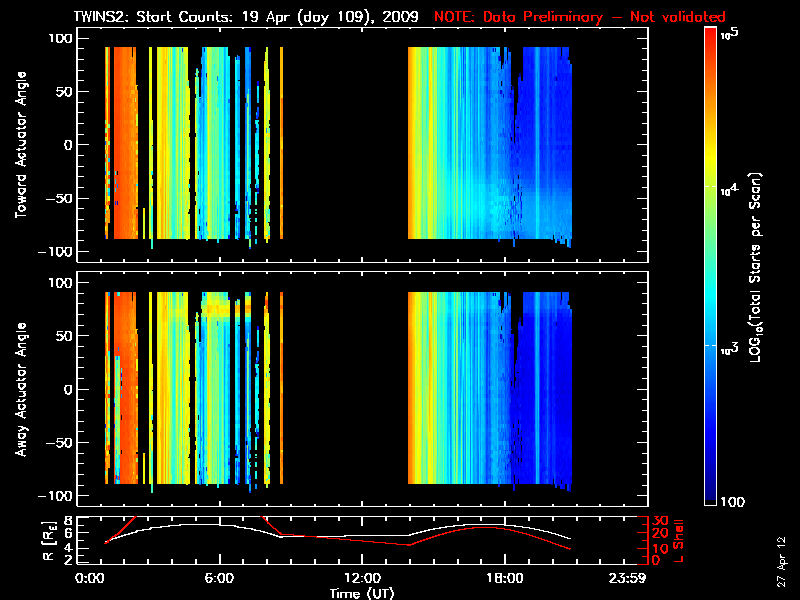Click the black data gap in Toward panel
This screenshot has width=800, height=600.
345,144
